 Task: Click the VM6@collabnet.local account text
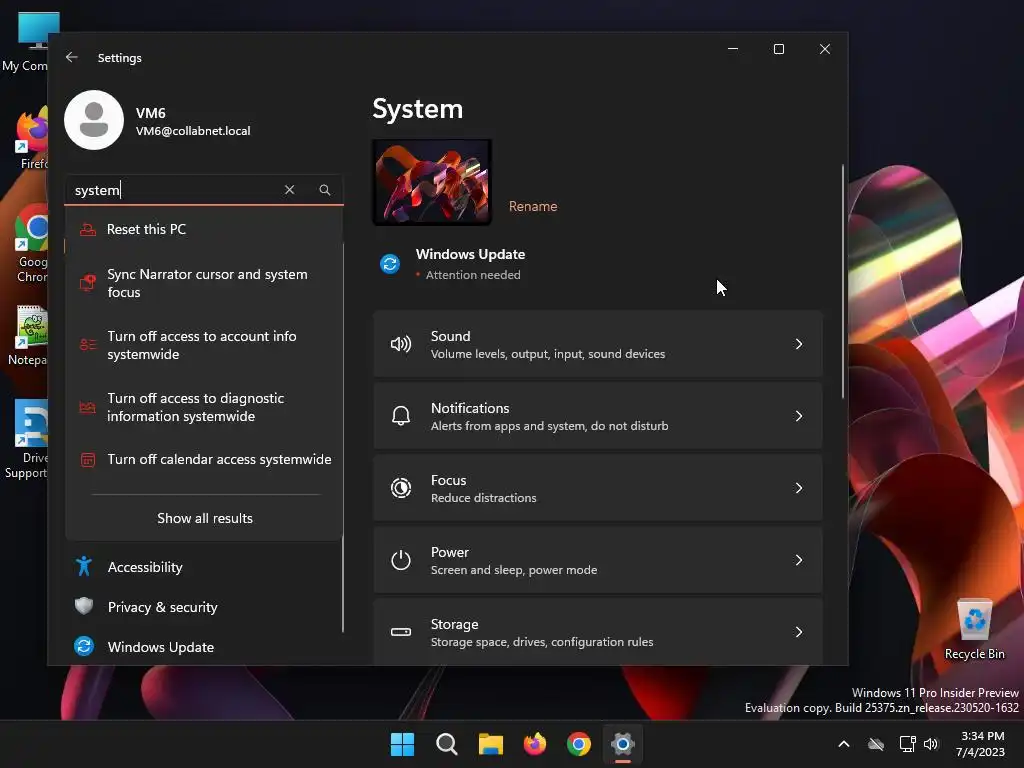pos(193,131)
